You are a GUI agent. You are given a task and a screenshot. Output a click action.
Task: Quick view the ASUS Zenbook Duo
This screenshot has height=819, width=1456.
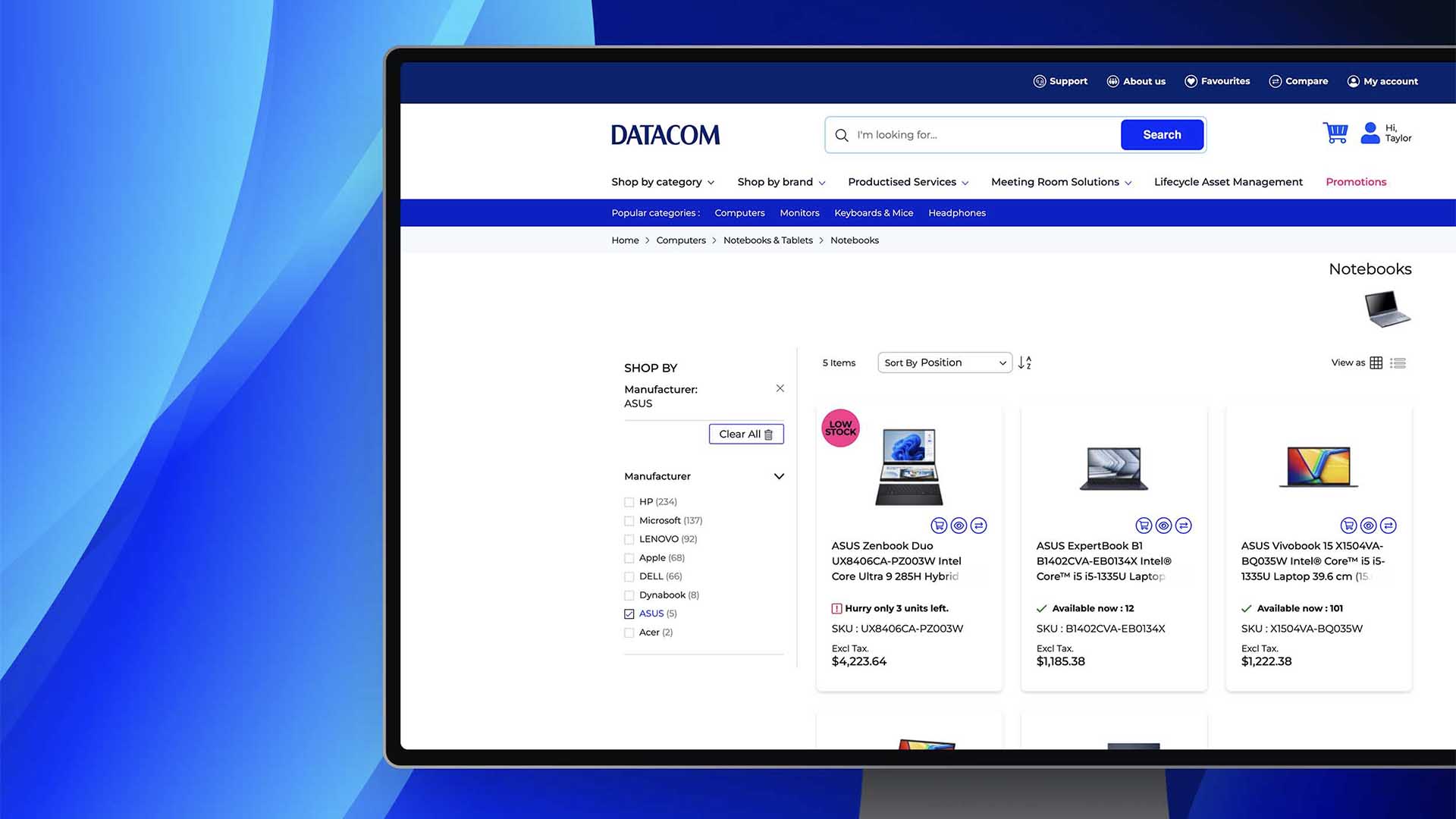[959, 525]
